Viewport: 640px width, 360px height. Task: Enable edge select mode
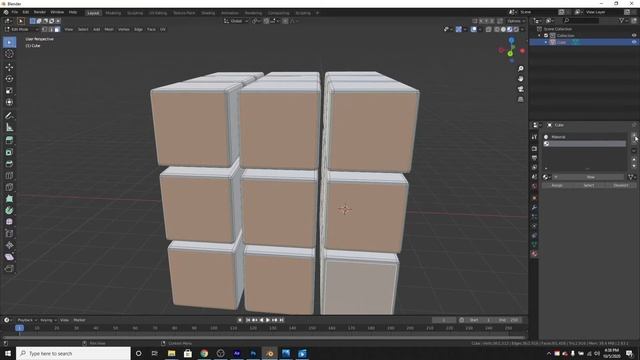[51, 29]
